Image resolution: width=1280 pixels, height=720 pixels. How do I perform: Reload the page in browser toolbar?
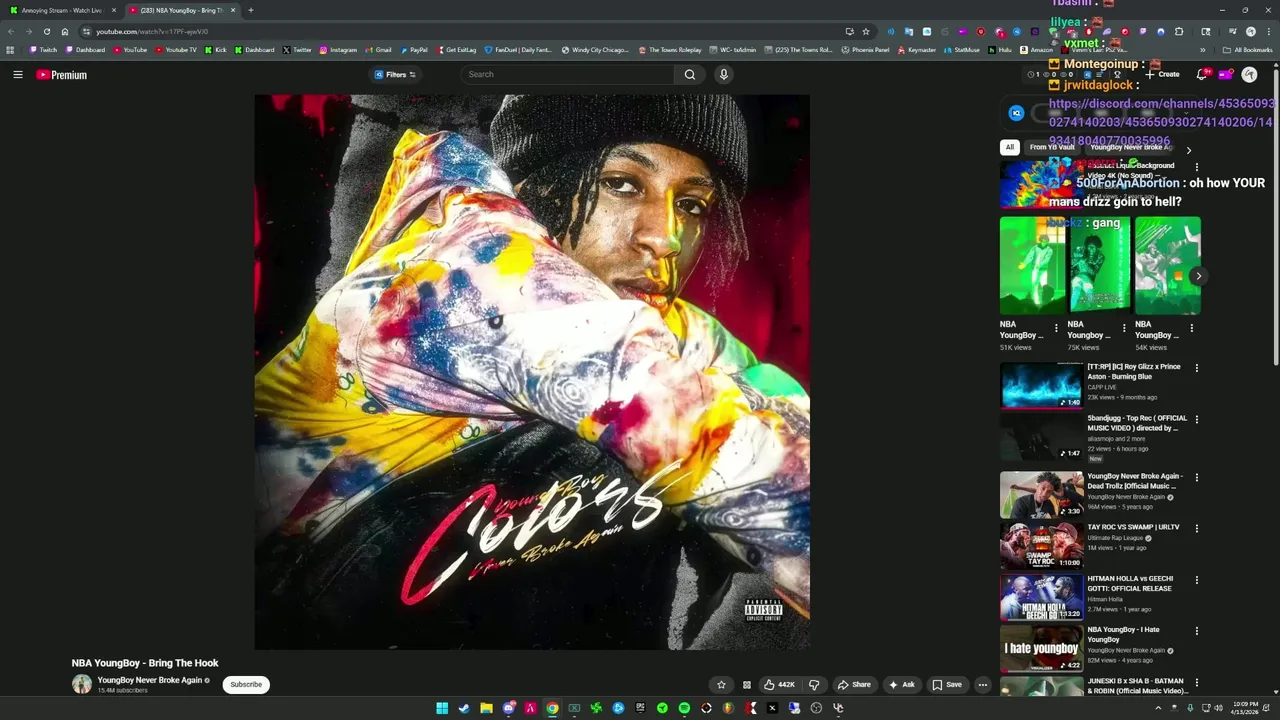click(x=46, y=31)
